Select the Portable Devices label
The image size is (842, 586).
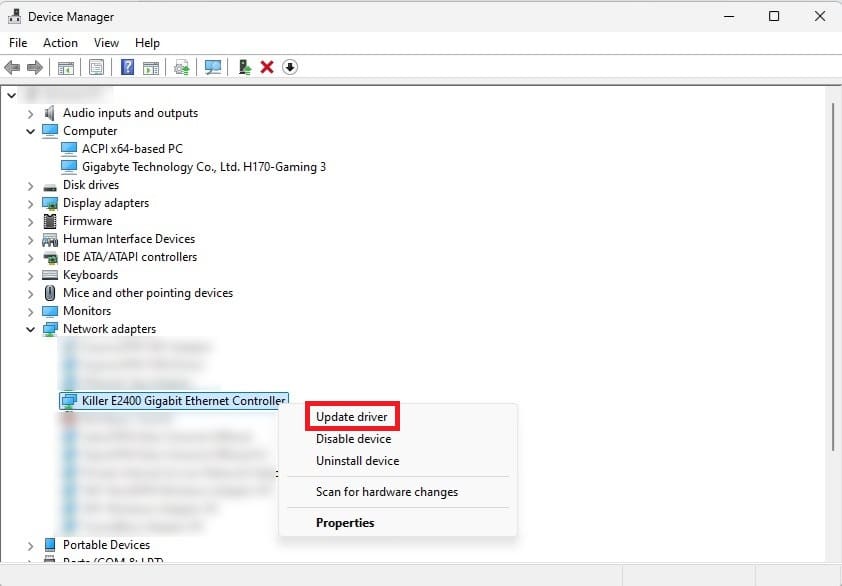(x=106, y=545)
